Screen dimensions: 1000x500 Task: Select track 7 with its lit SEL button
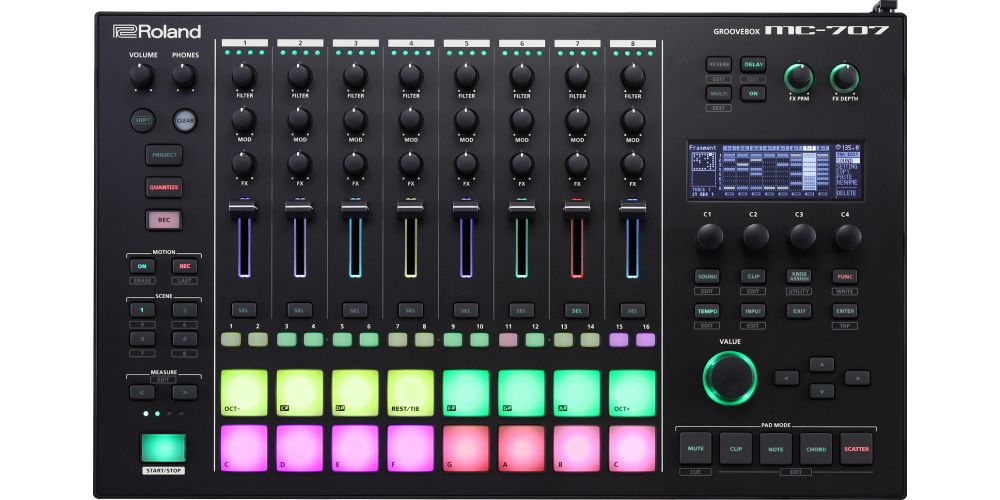tap(577, 310)
